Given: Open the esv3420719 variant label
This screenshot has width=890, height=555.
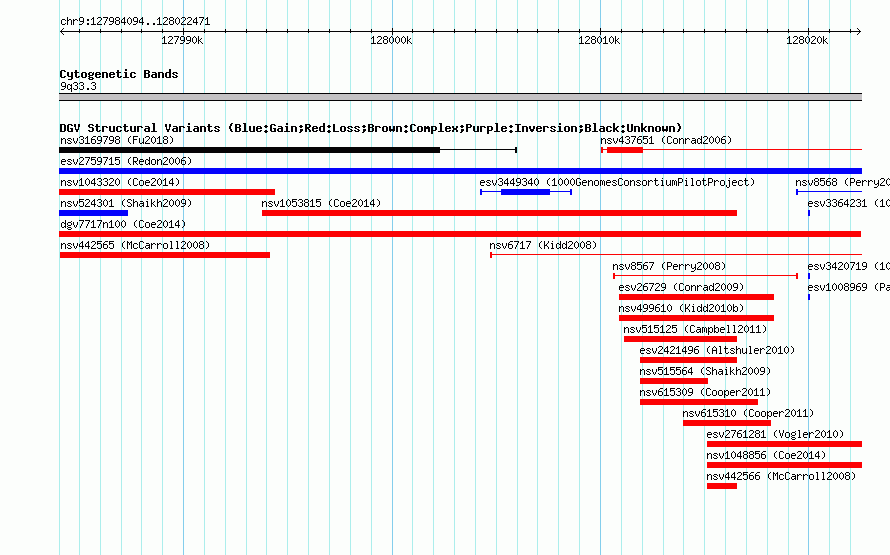Looking at the screenshot, I should pos(849,266).
